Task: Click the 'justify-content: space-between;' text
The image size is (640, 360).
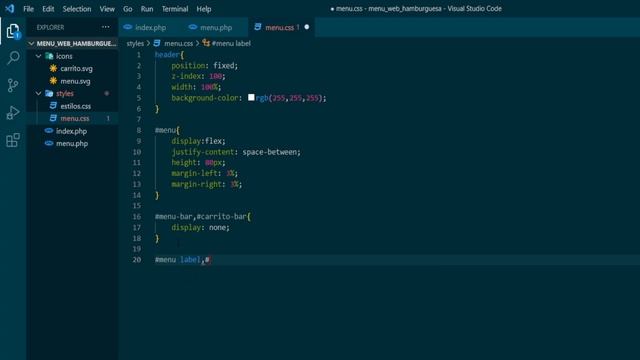Action: 236,152
